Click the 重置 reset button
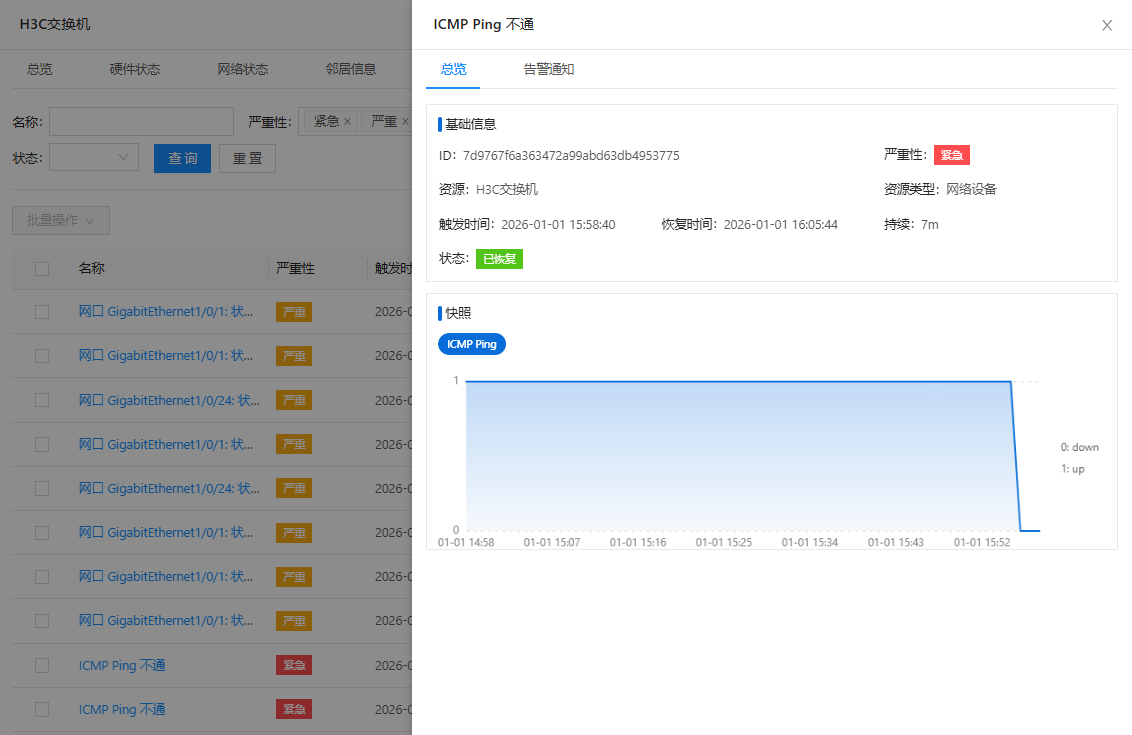Screen dimensions: 1132x735 pos(247,158)
